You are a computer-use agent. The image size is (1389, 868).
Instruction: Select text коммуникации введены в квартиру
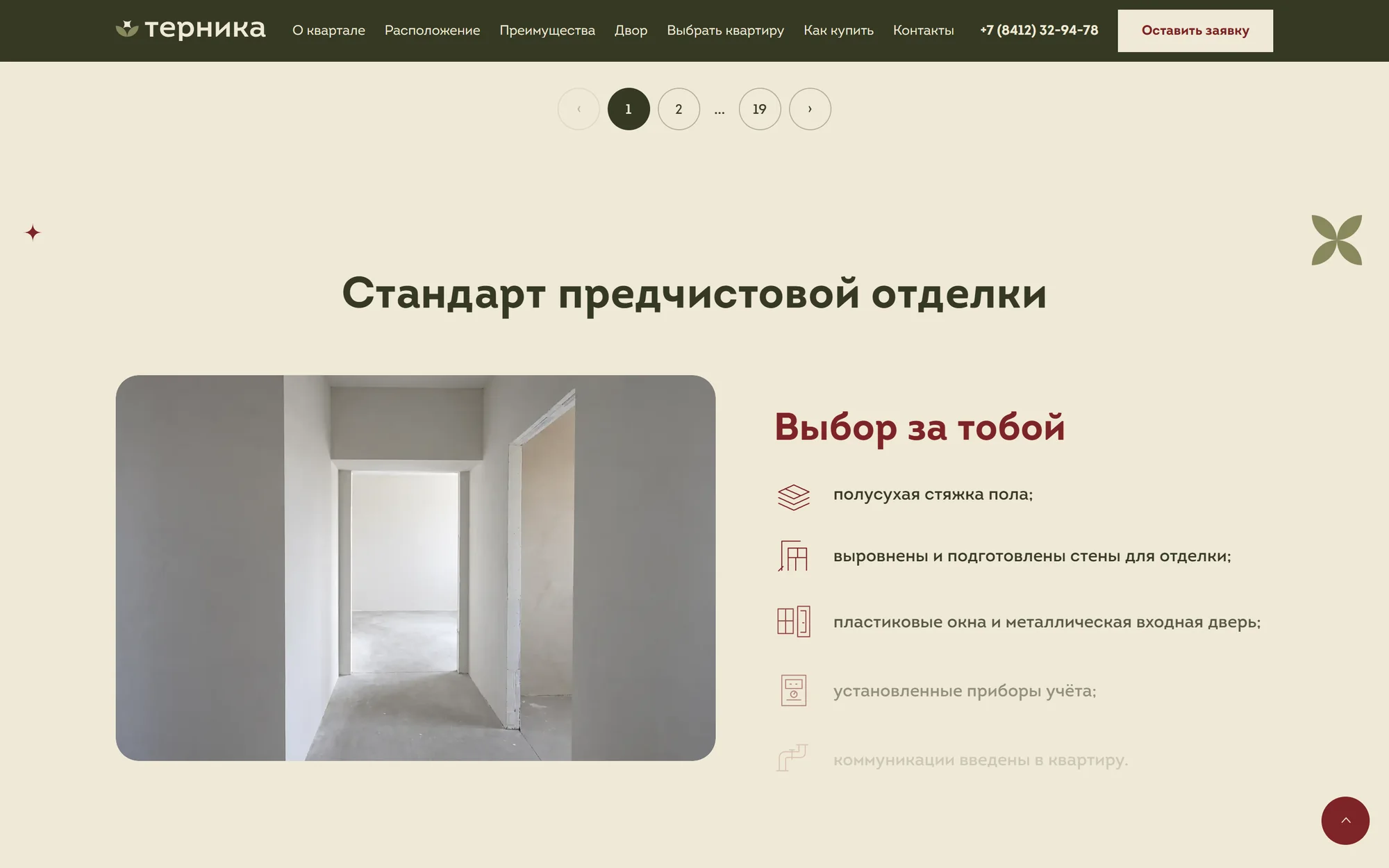[981, 760]
